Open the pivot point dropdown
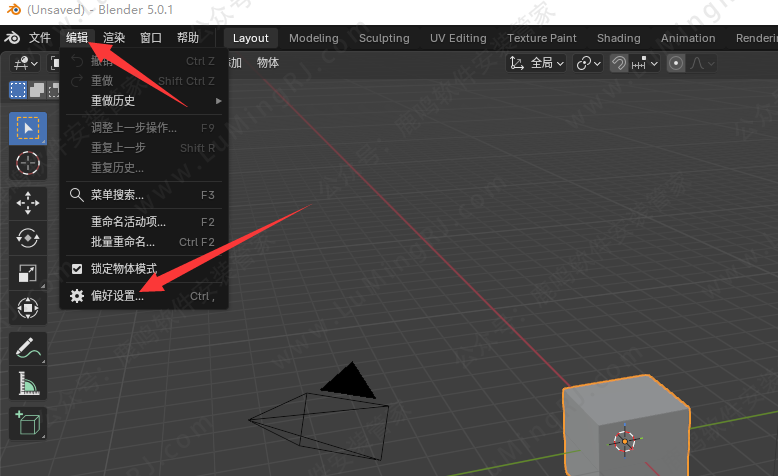Image resolution: width=778 pixels, height=476 pixels. pyautogui.click(x=588, y=63)
